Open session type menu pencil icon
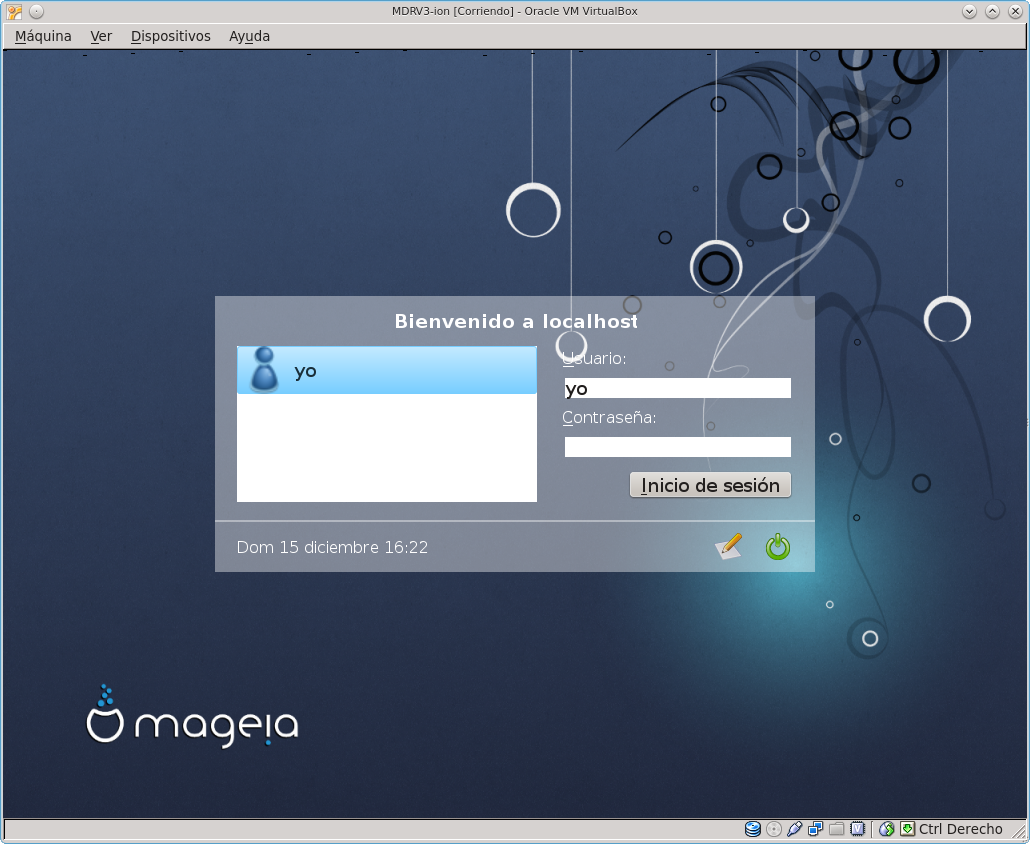The image size is (1030, 844). [730, 547]
